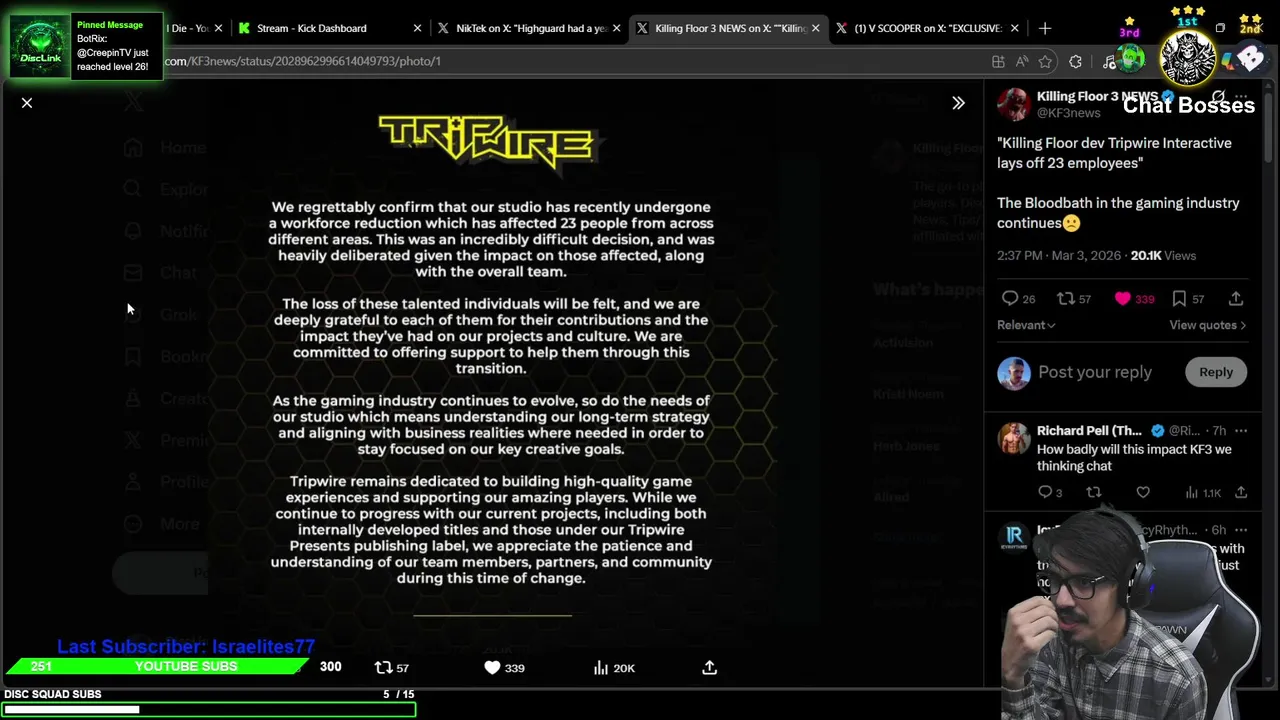This screenshot has width=1280, height=720.
Task: Switch to the I Die - You tab
Action: (187, 28)
